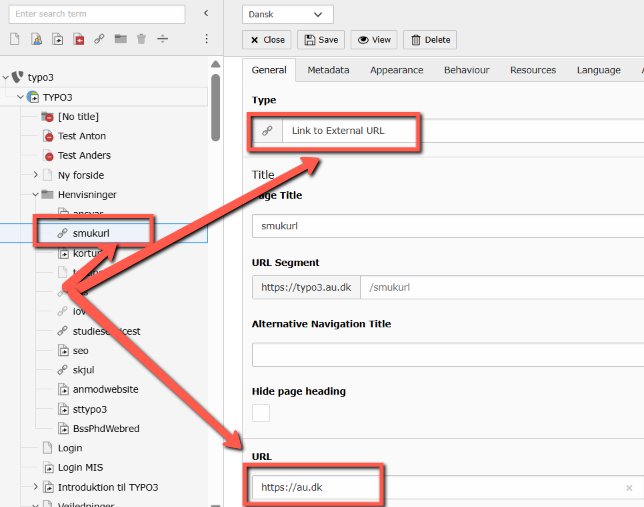Click the backend user section page icon
The width and height of the screenshot is (644, 507).
click(36, 39)
